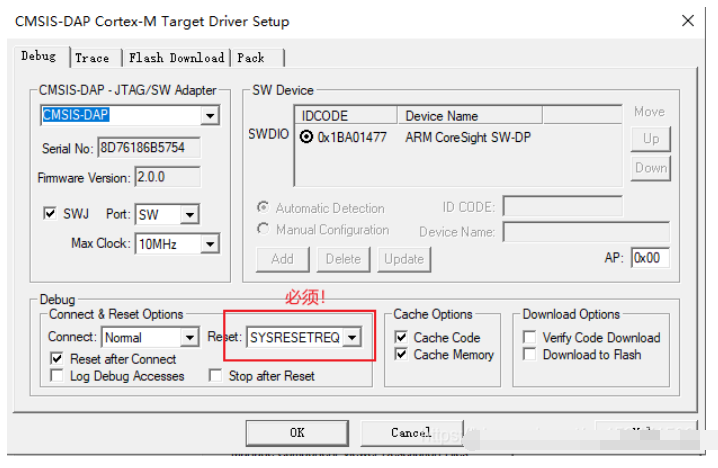This screenshot has height=468, width=718.
Task: Select ARM CoreSight SW-DP entry
Action: pyautogui.click(x=468, y=137)
